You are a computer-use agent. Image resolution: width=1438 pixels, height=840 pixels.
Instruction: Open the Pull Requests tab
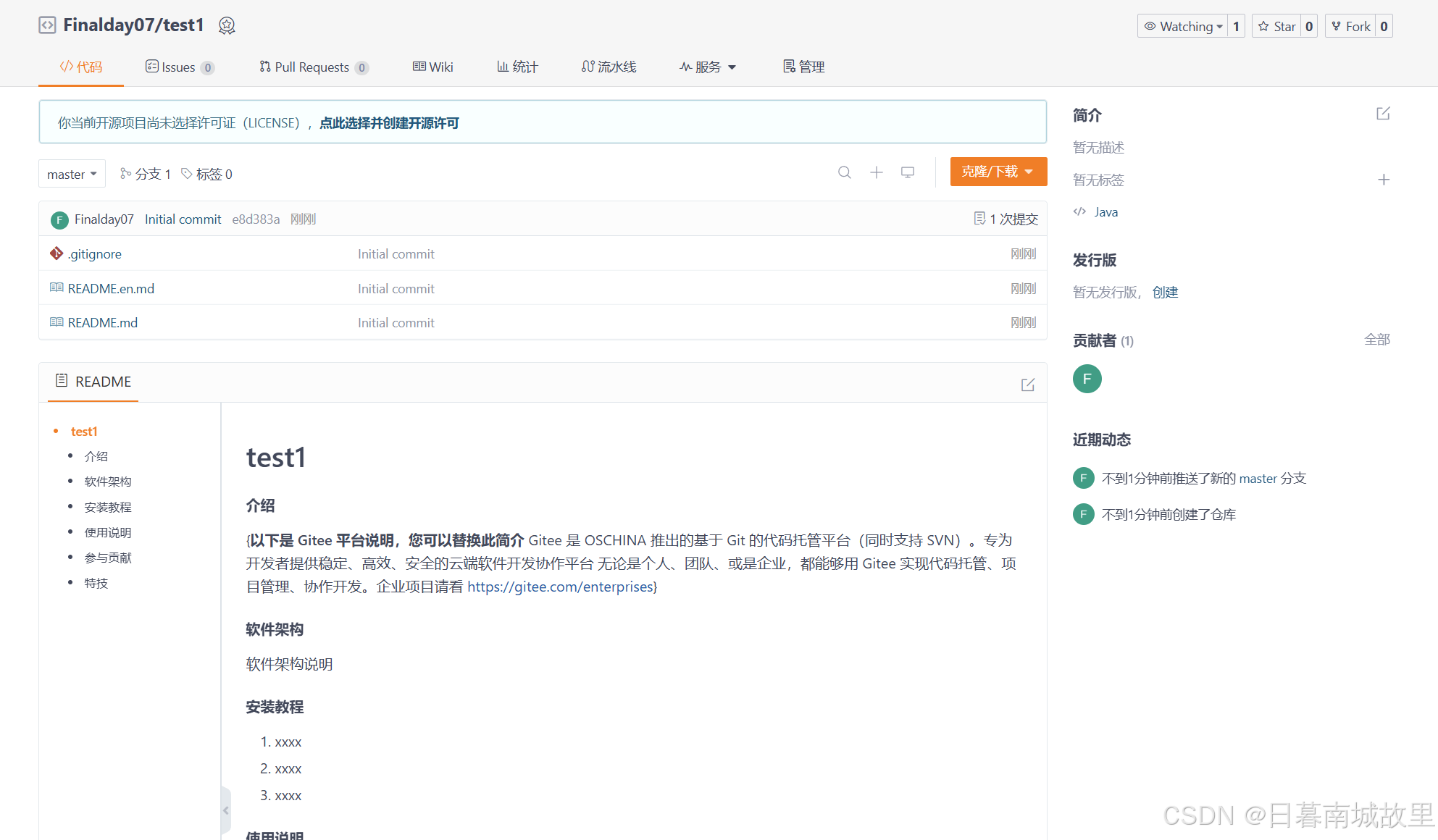point(313,67)
